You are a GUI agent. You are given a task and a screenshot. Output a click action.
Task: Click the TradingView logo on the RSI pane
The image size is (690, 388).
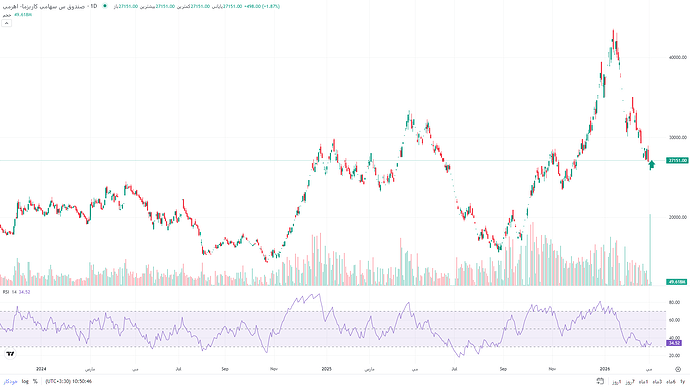click(11, 354)
